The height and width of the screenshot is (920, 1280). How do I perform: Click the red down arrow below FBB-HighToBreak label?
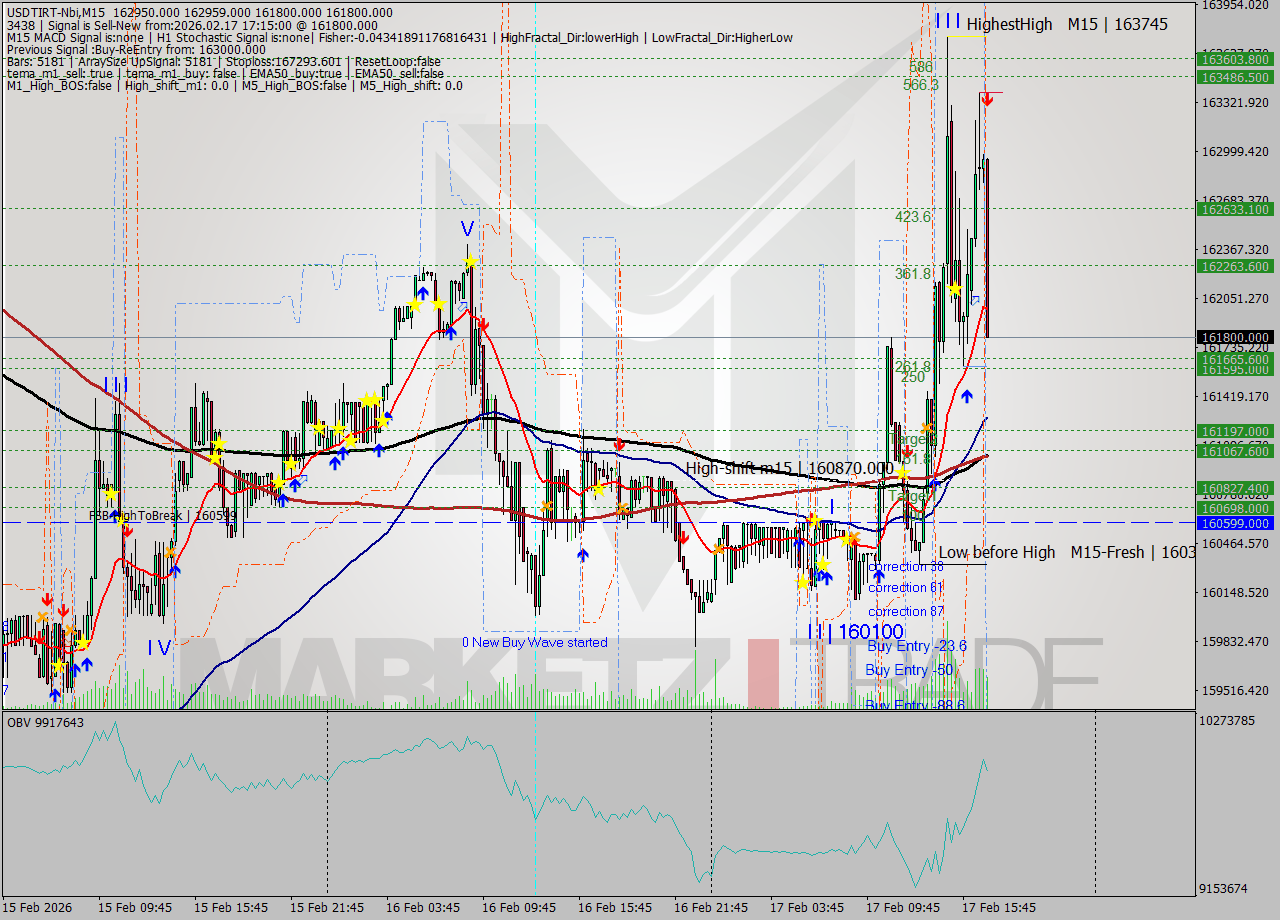[128, 532]
